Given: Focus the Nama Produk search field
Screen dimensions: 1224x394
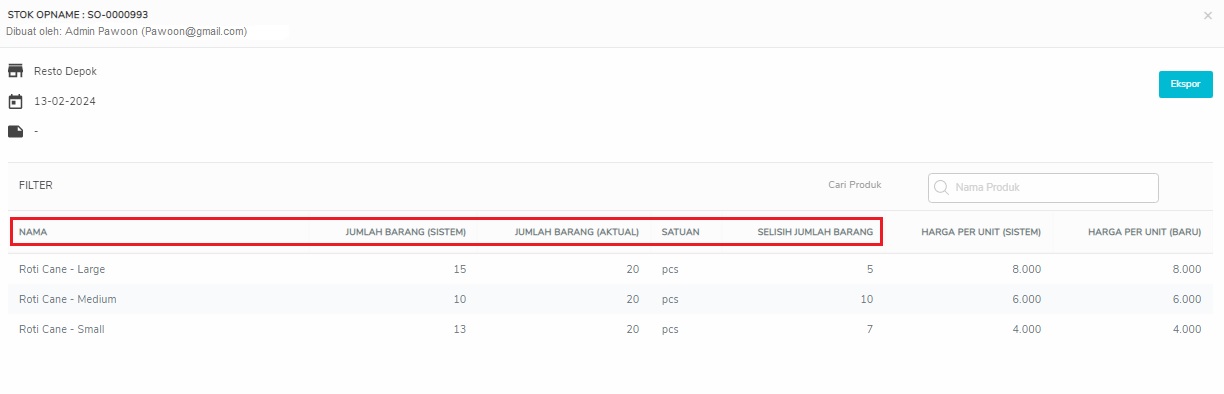Looking at the screenshot, I should tap(1043, 187).
